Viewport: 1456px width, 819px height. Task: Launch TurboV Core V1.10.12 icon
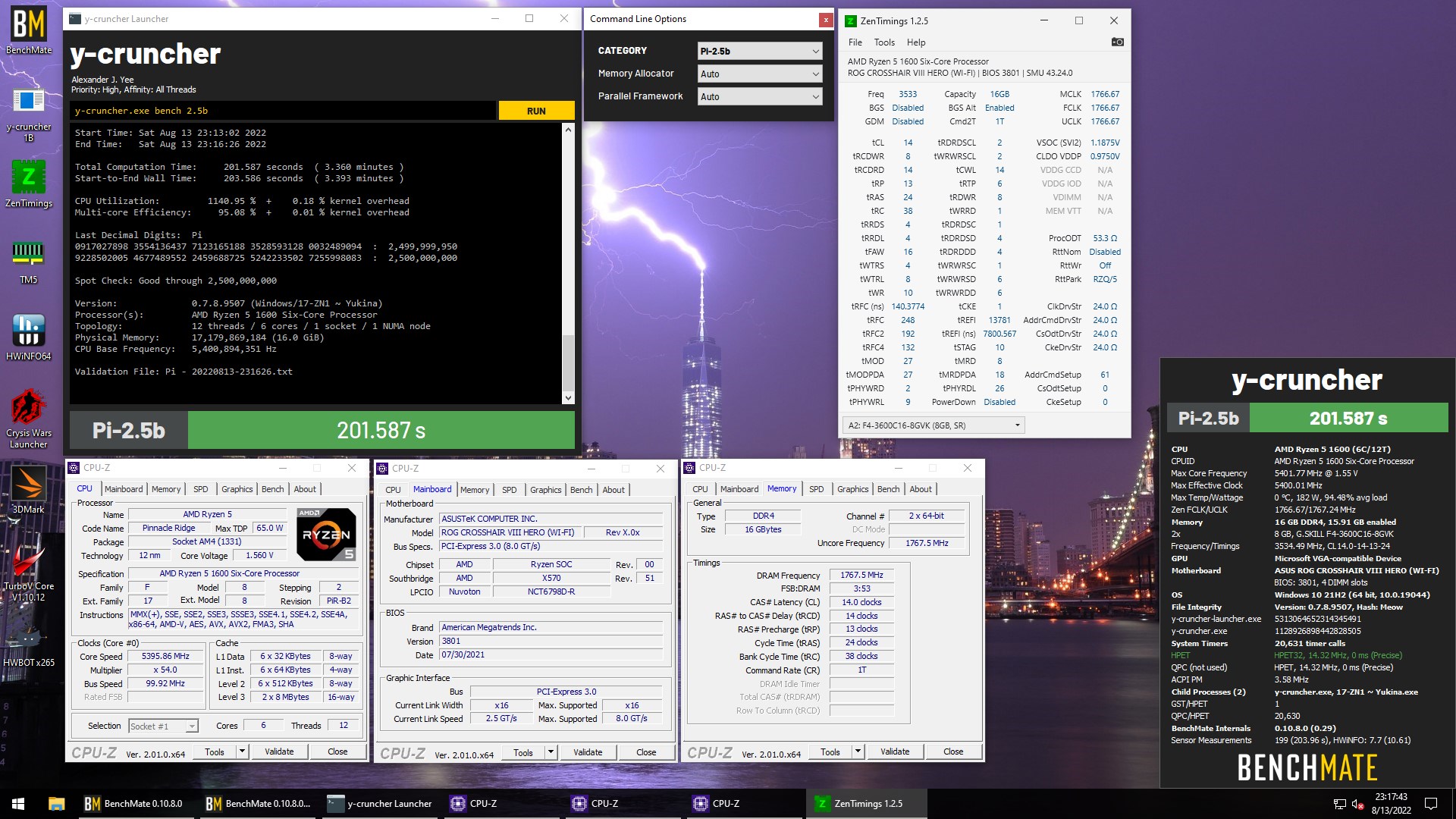coord(29,573)
